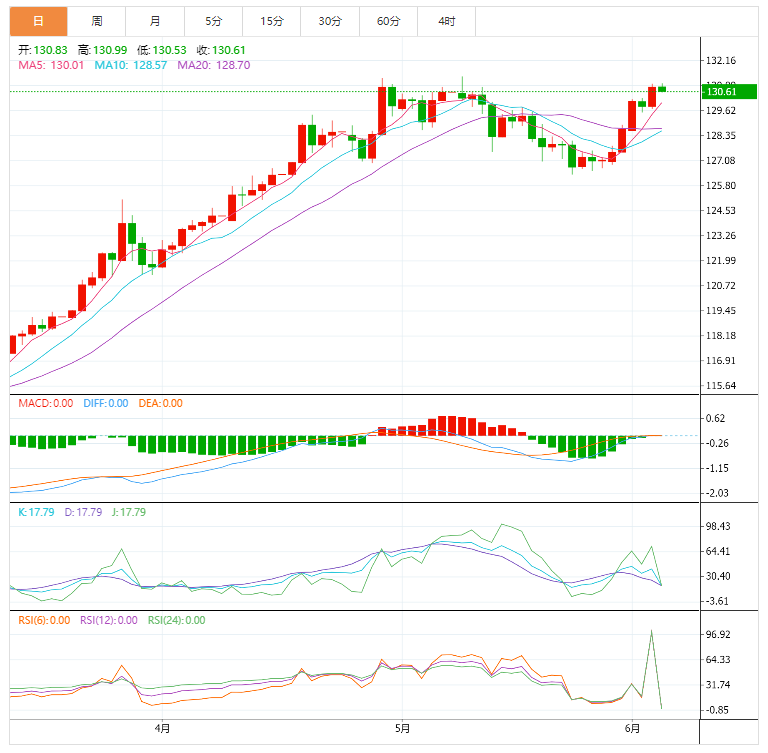
Task: Switch to the 月 monthly tab
Action: click(154, 21)
